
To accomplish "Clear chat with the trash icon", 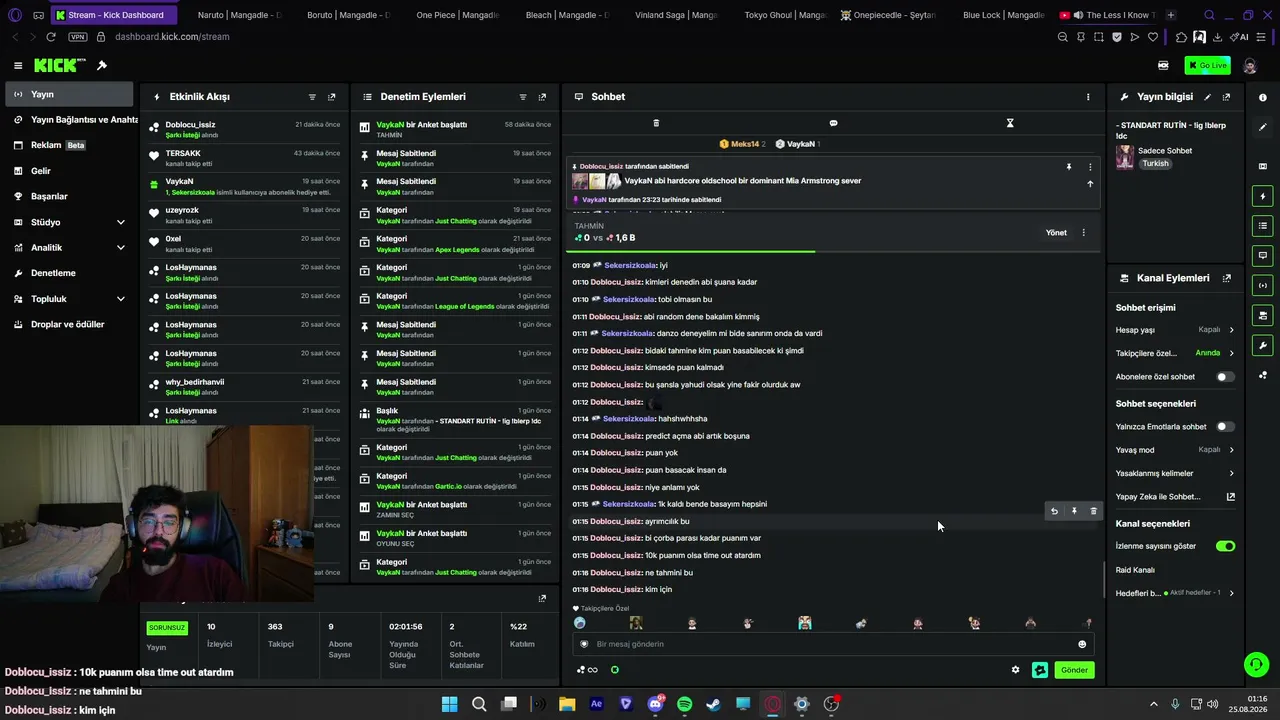I will point(656,123).
